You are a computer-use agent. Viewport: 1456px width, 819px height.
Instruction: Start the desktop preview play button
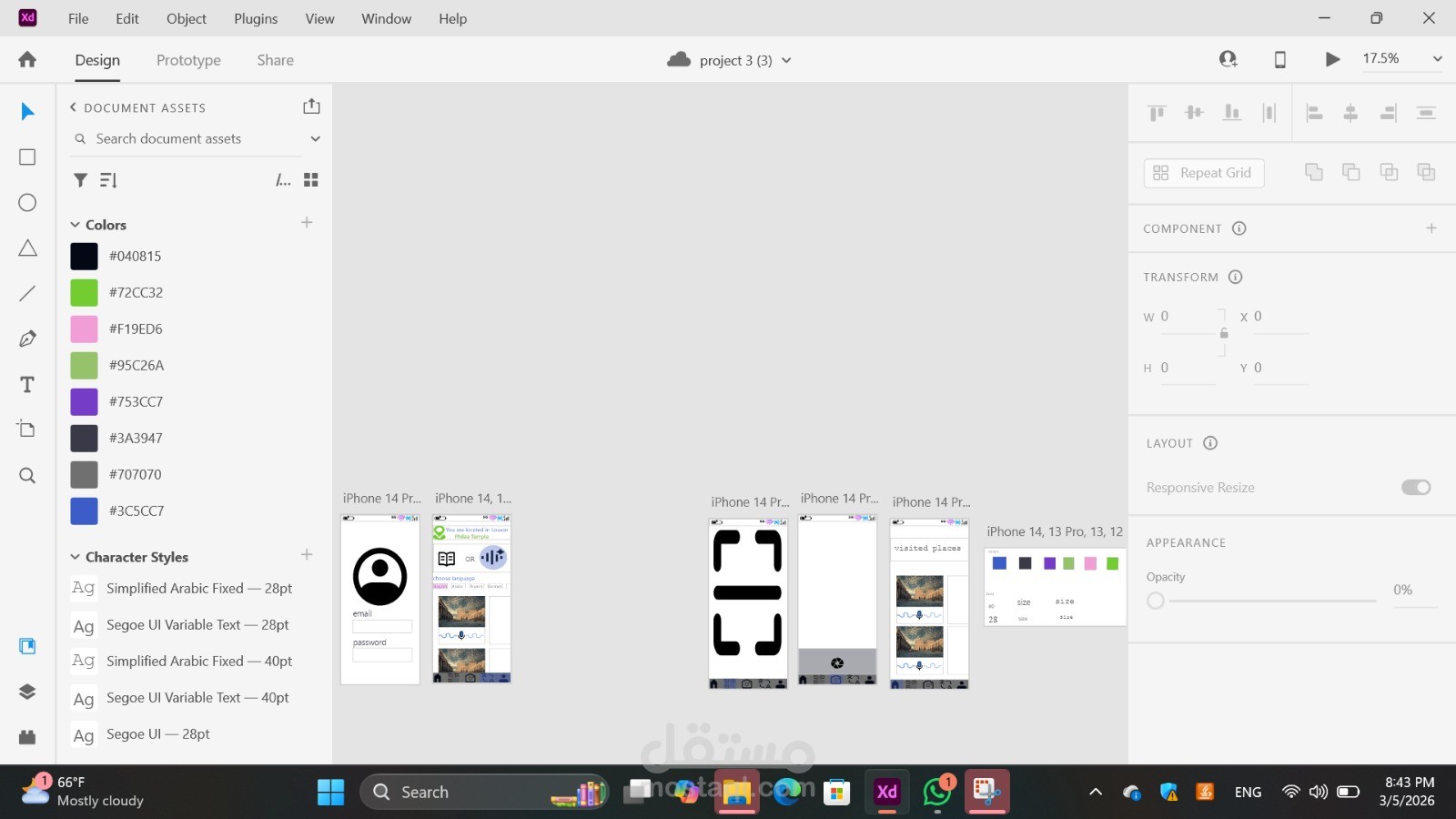[1332, 60]
